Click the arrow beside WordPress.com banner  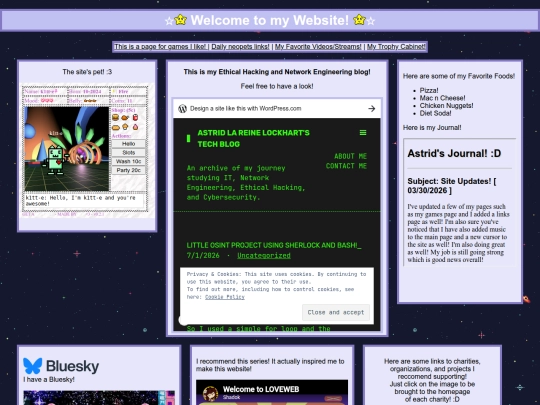[371, 108]
